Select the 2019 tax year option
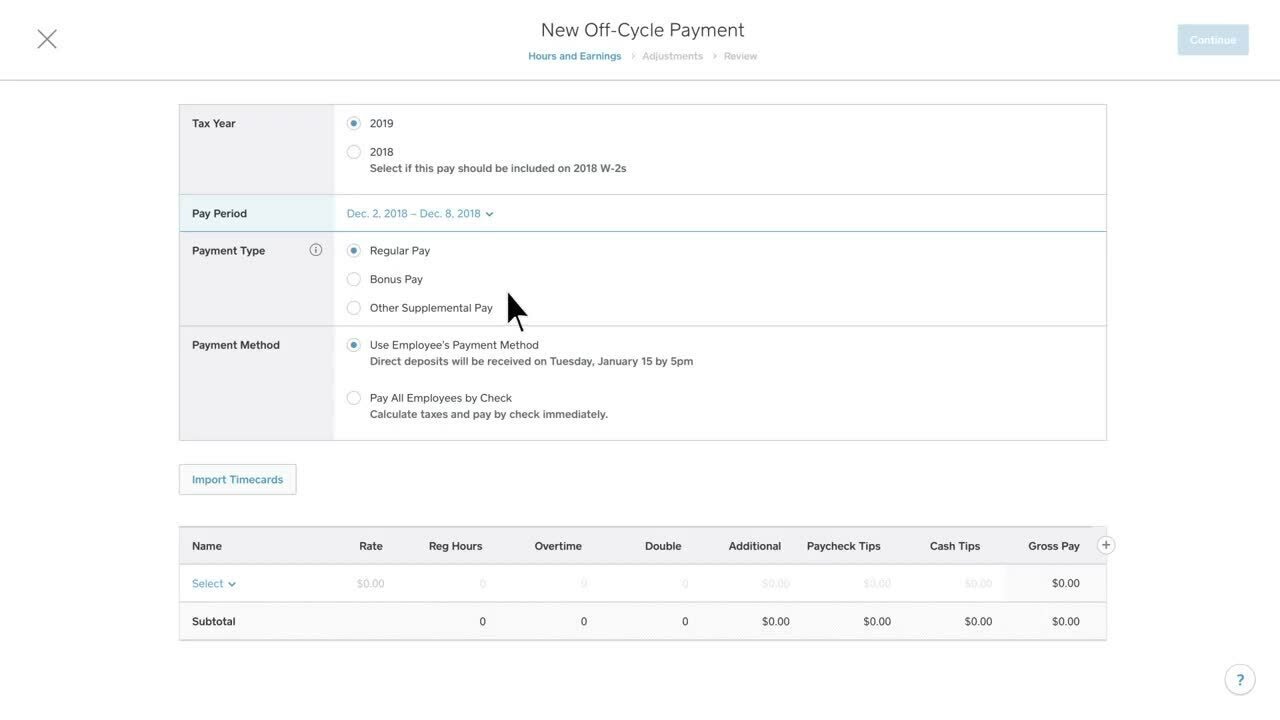 click(x=354, y=124)
